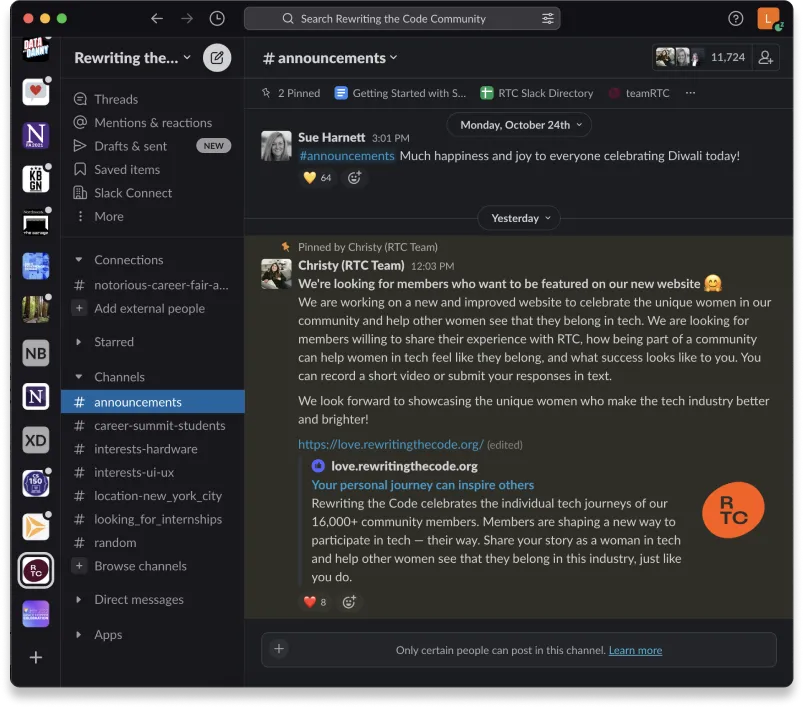
Task: Open the career-summit-students channel
Action: click(x=152, y=426)
